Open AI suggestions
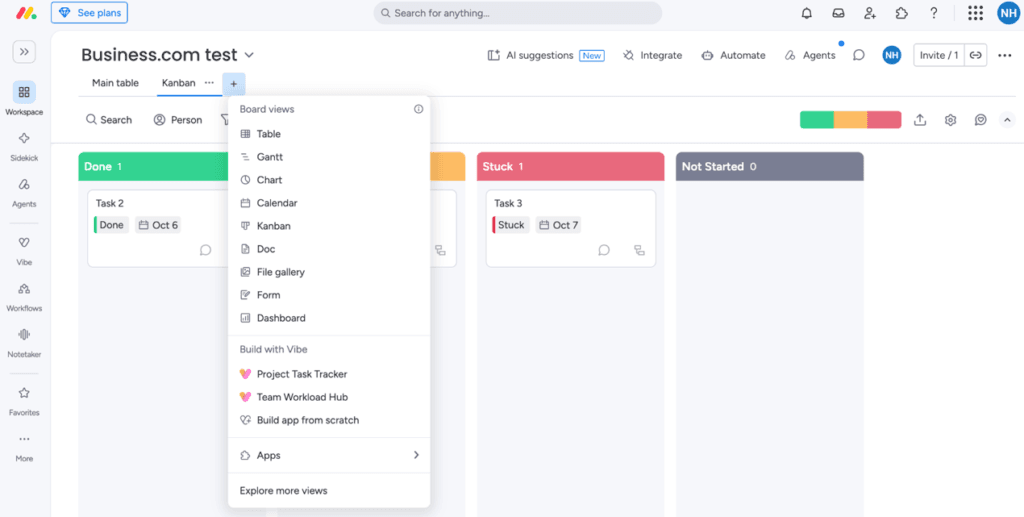 (545, 55)
